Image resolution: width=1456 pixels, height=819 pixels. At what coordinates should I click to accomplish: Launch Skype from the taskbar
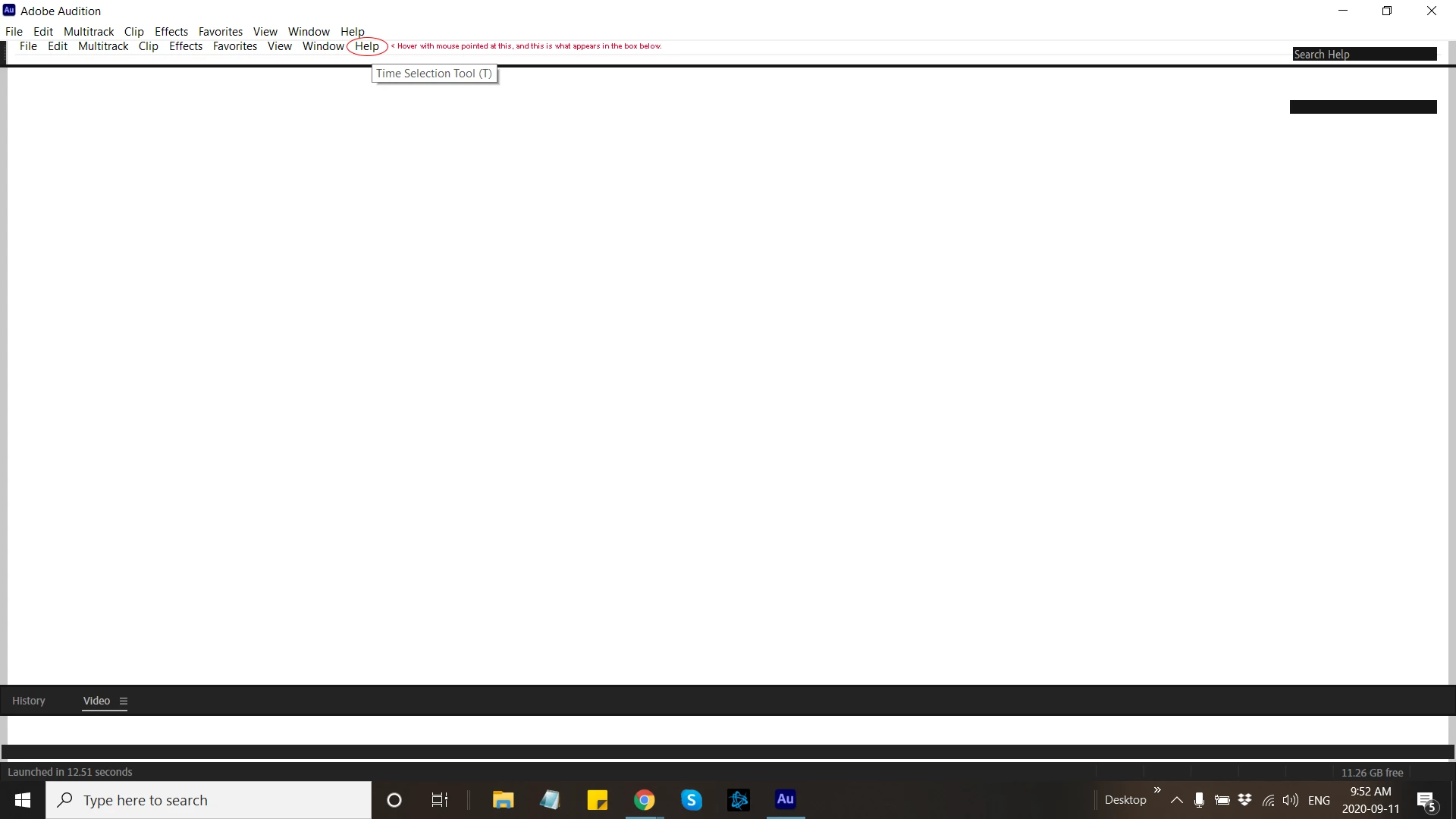pos(691,800)
